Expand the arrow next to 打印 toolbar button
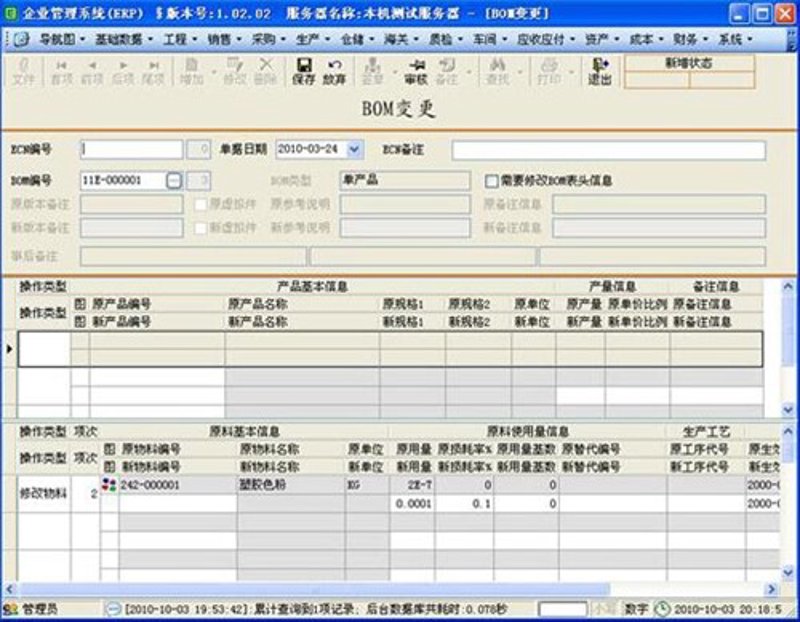This screenshot has width=800, height=622. click(x=571, y=71)
